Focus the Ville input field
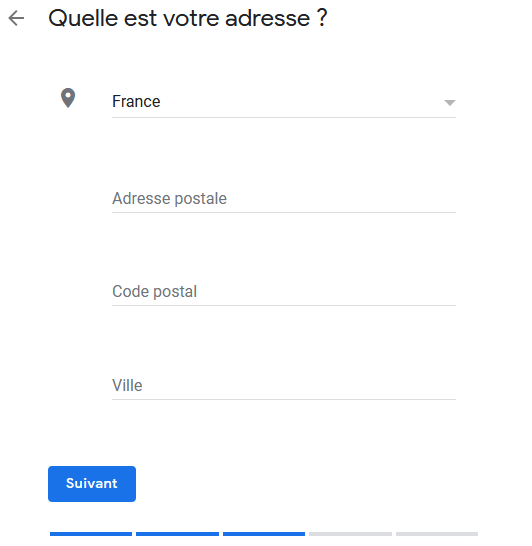 283,386
